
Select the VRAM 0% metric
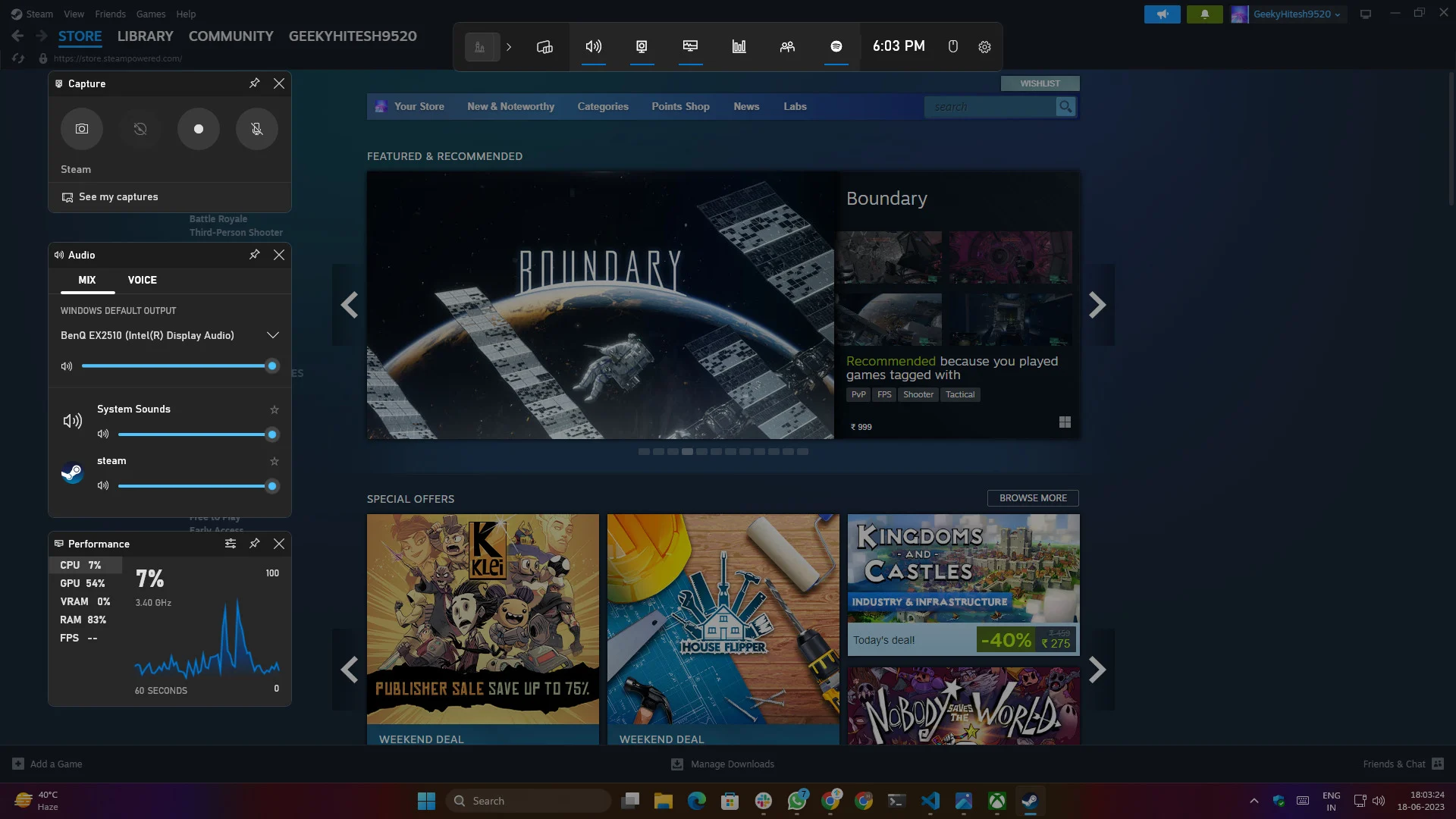pos(85,602)
